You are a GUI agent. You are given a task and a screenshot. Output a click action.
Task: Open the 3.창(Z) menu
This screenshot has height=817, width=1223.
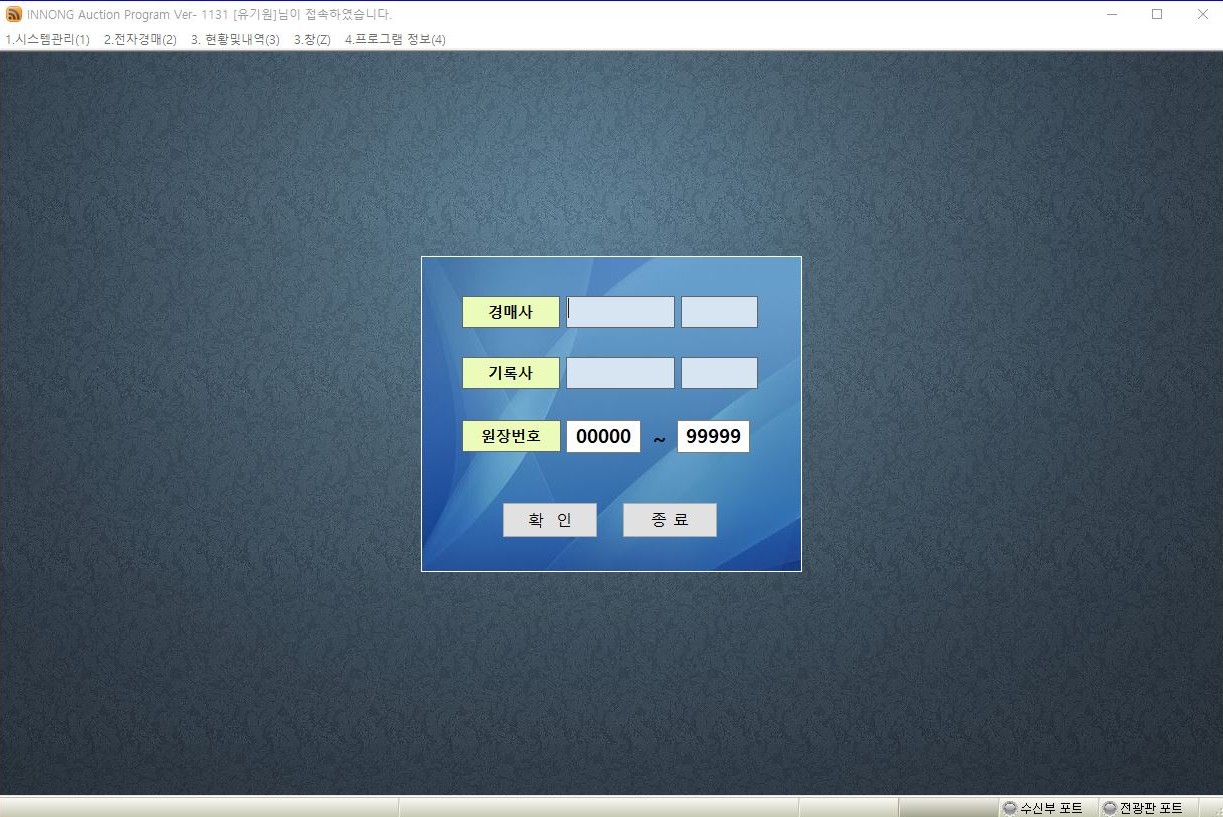312,40
